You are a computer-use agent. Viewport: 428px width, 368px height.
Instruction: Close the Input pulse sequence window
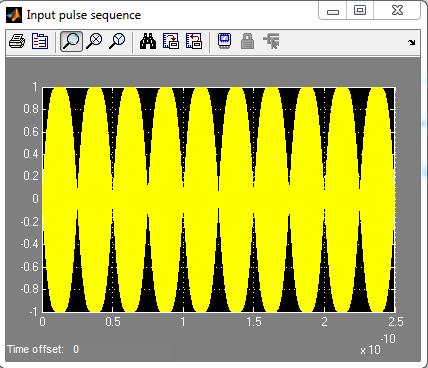[x=397, y=10]
